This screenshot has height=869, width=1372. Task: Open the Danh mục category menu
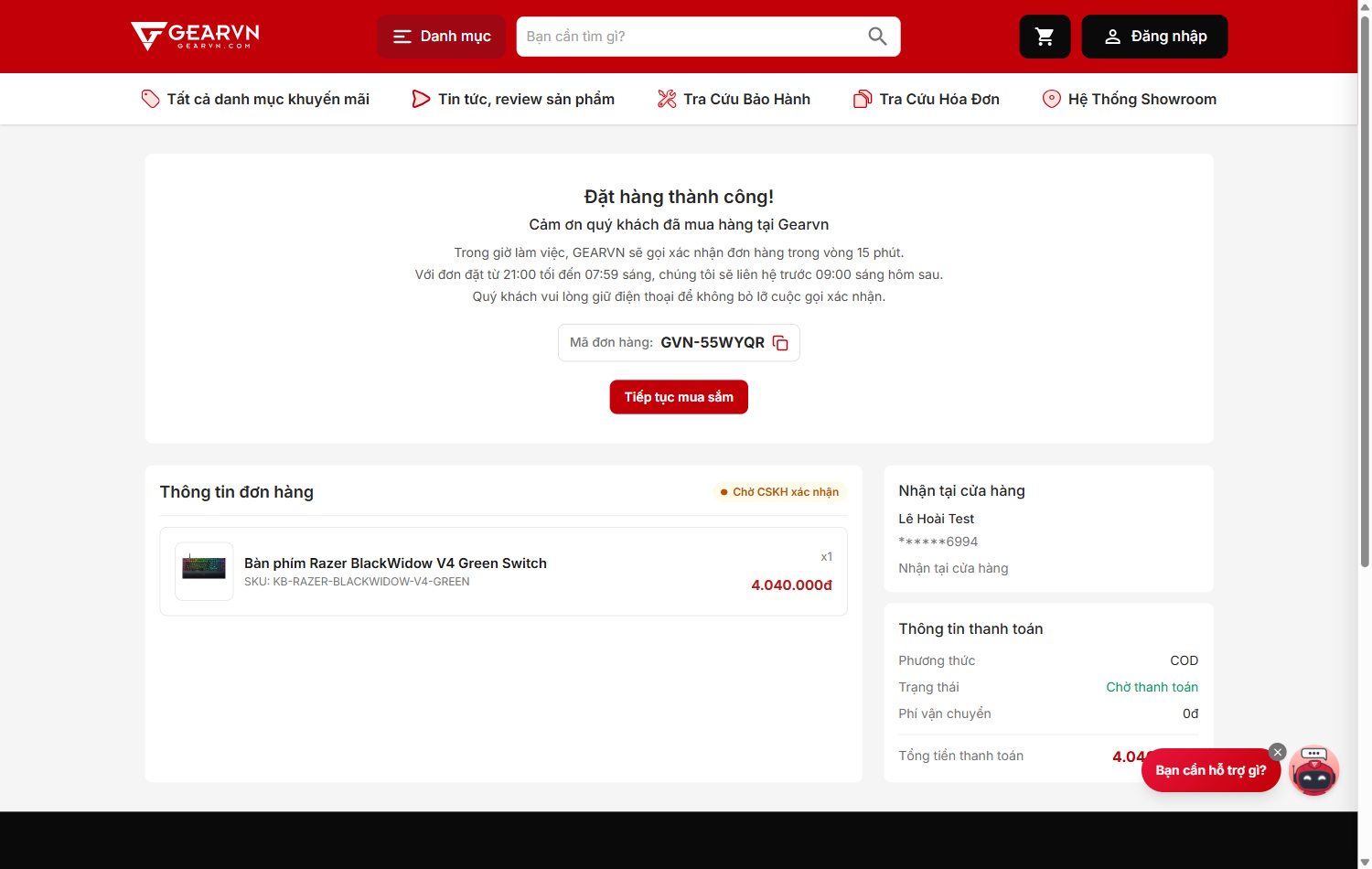point(441,37)
